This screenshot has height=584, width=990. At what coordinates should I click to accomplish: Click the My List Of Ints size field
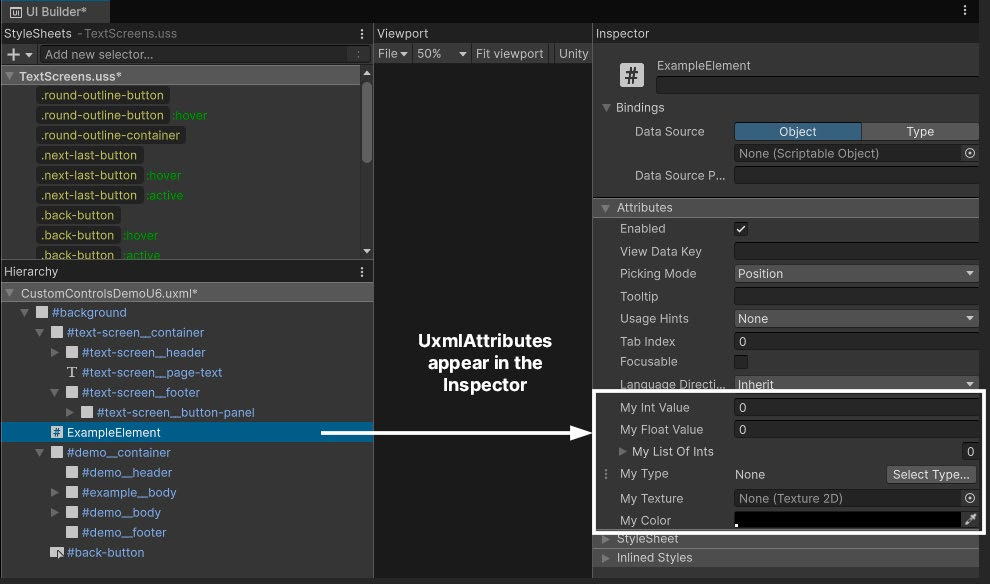970,451
